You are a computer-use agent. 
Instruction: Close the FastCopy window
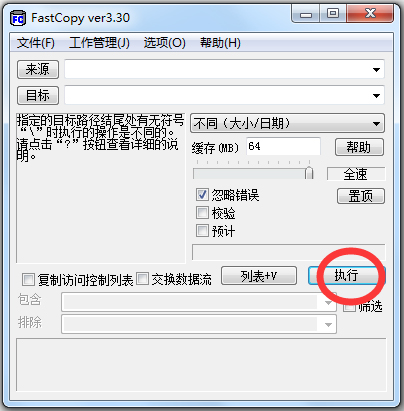[x=370, y=14]
